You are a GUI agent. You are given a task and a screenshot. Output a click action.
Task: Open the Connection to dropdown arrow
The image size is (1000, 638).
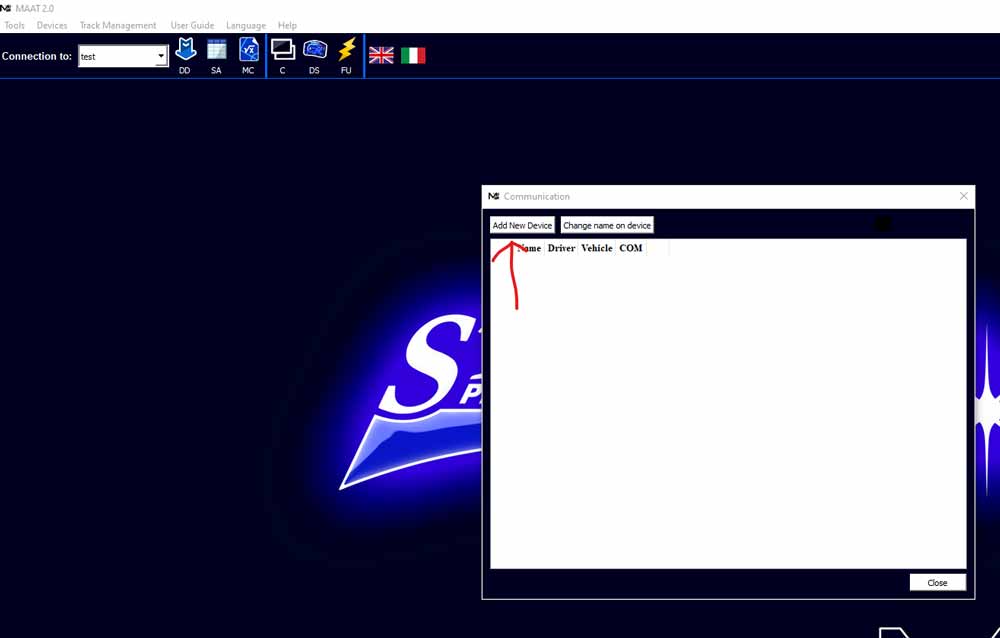point(161,56)
